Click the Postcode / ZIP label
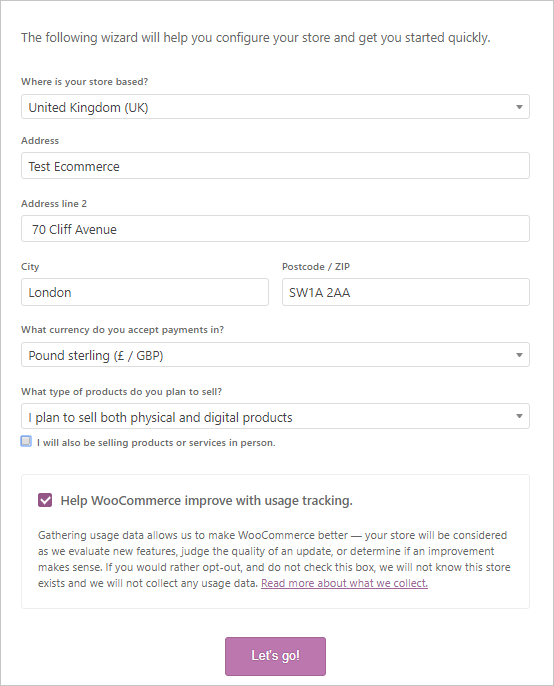 pos(316,266)
